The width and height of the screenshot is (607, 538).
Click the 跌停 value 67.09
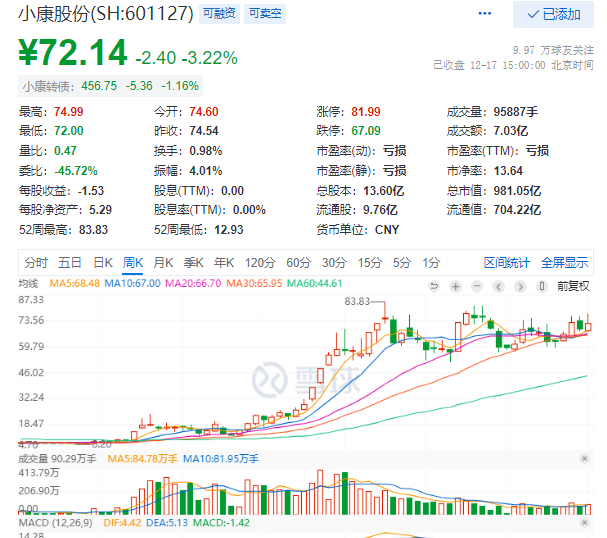click(x=366, y=131)
